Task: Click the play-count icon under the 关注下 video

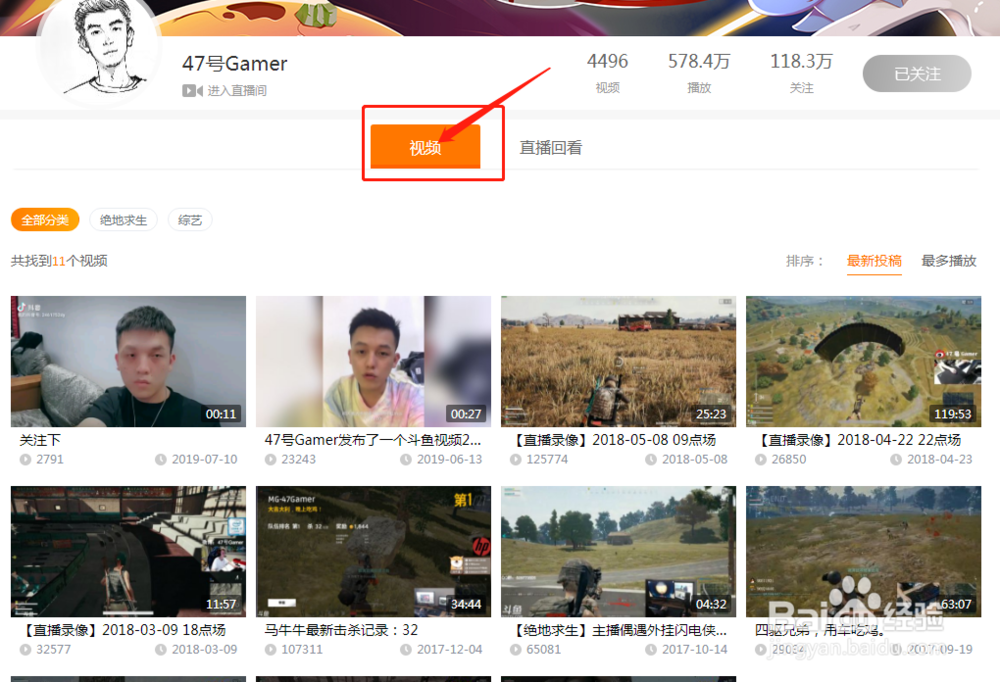Action: pos(26,459)
